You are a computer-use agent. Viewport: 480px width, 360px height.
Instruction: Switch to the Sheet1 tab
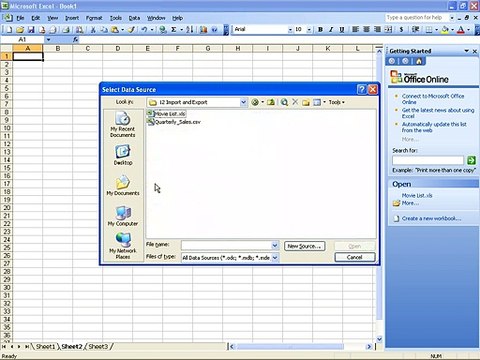(45, 347)
